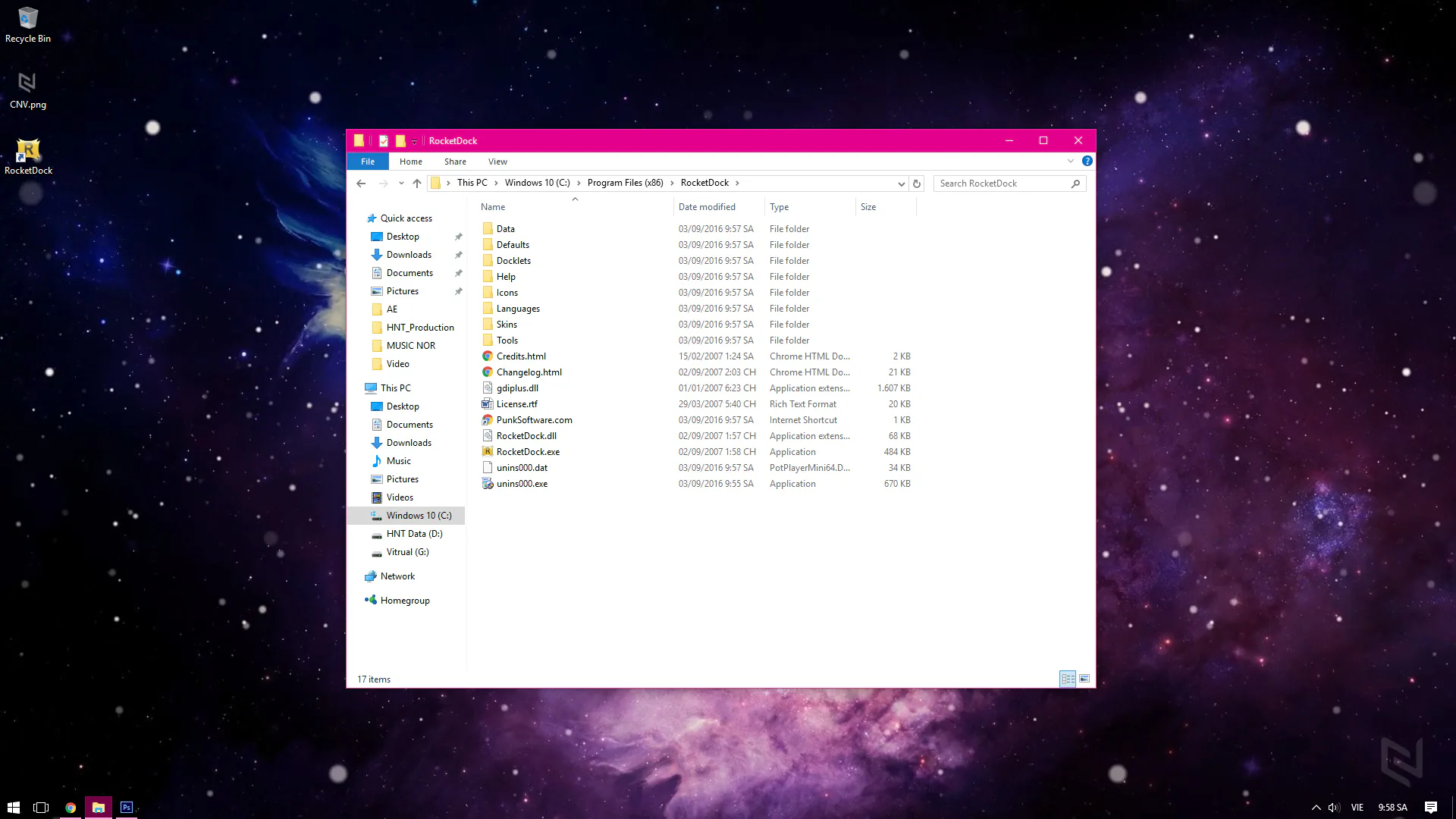Expand the This PC breadcrumb arrow
The width and height of the screenshot is (1456, 819).
point(496,183)
